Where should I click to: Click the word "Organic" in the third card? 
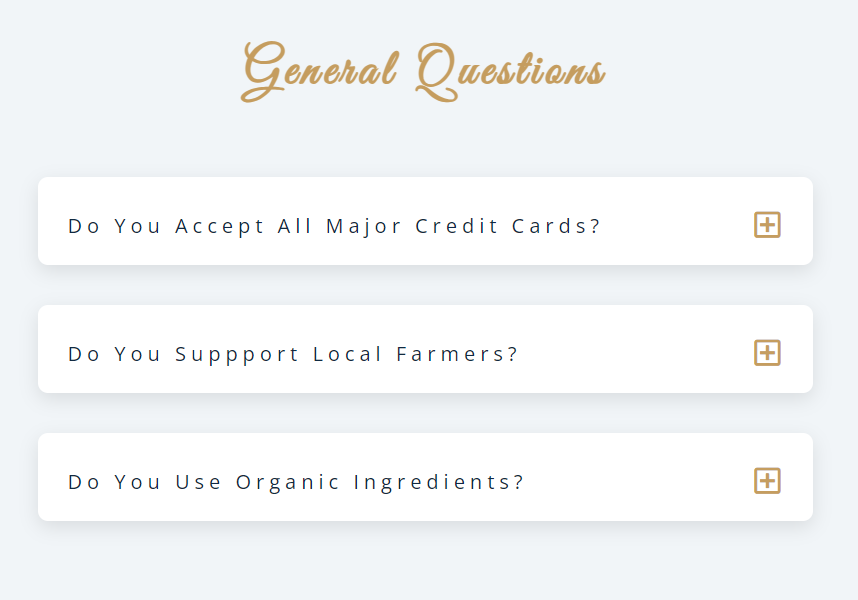coord(288,483)
